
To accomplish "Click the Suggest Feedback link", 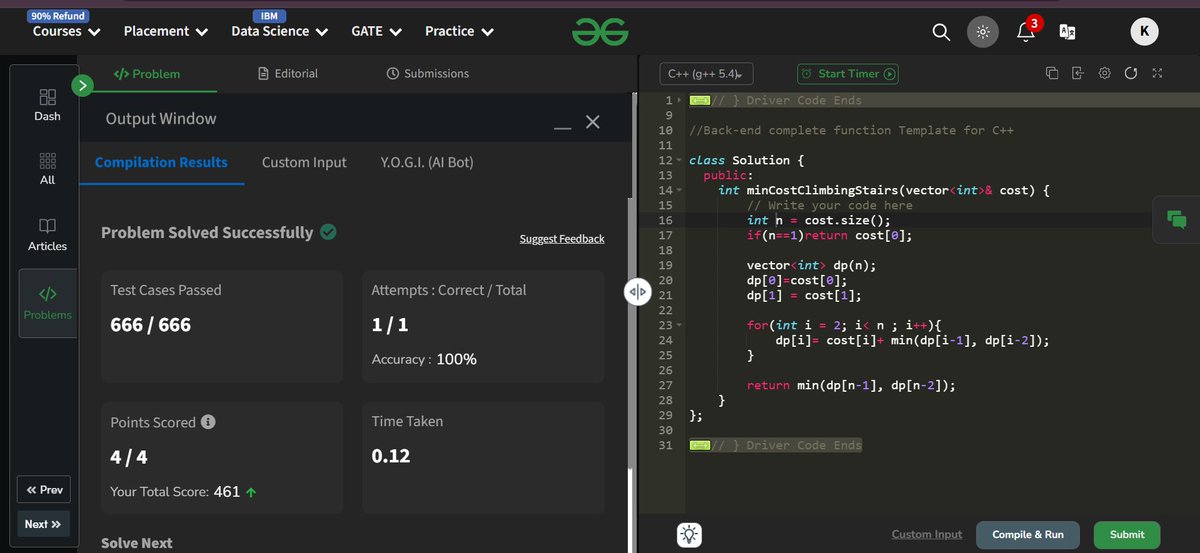I will [x=562, y=239].
